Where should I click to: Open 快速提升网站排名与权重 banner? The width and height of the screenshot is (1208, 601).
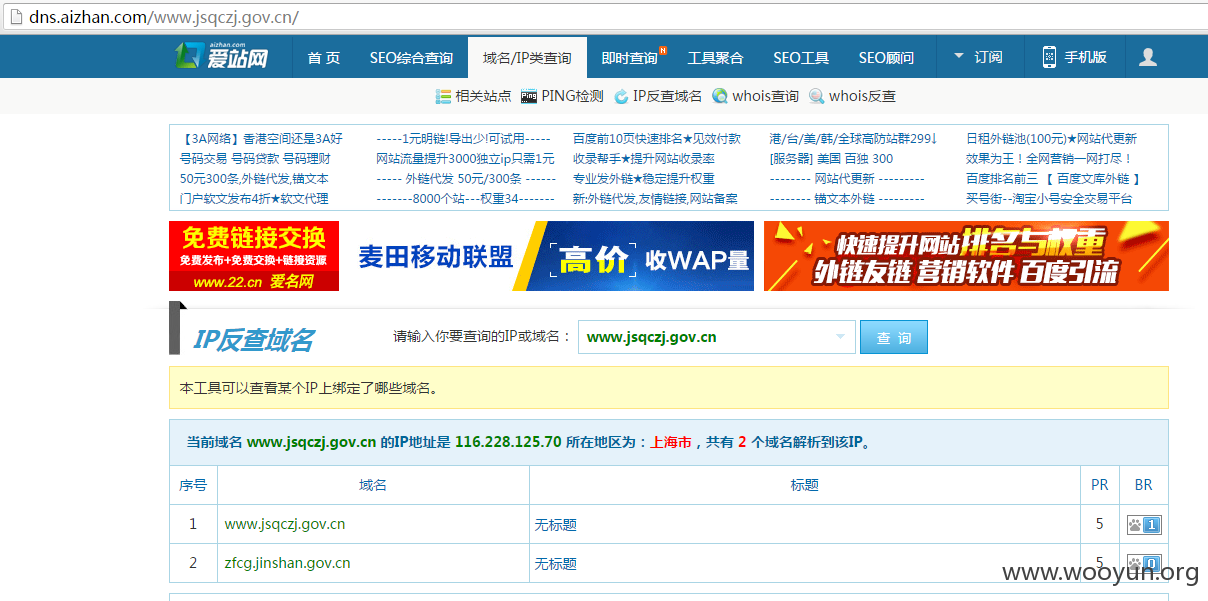tap(966, 256)
